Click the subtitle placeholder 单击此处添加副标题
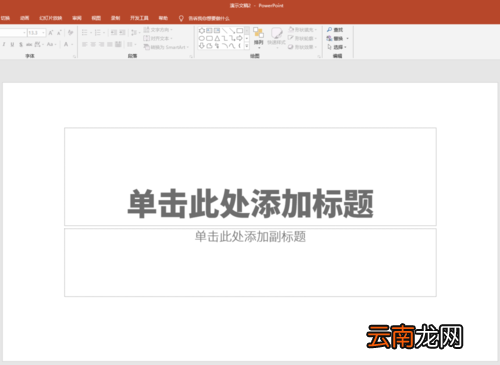This screenshot has width=500, height=365. 250,236
